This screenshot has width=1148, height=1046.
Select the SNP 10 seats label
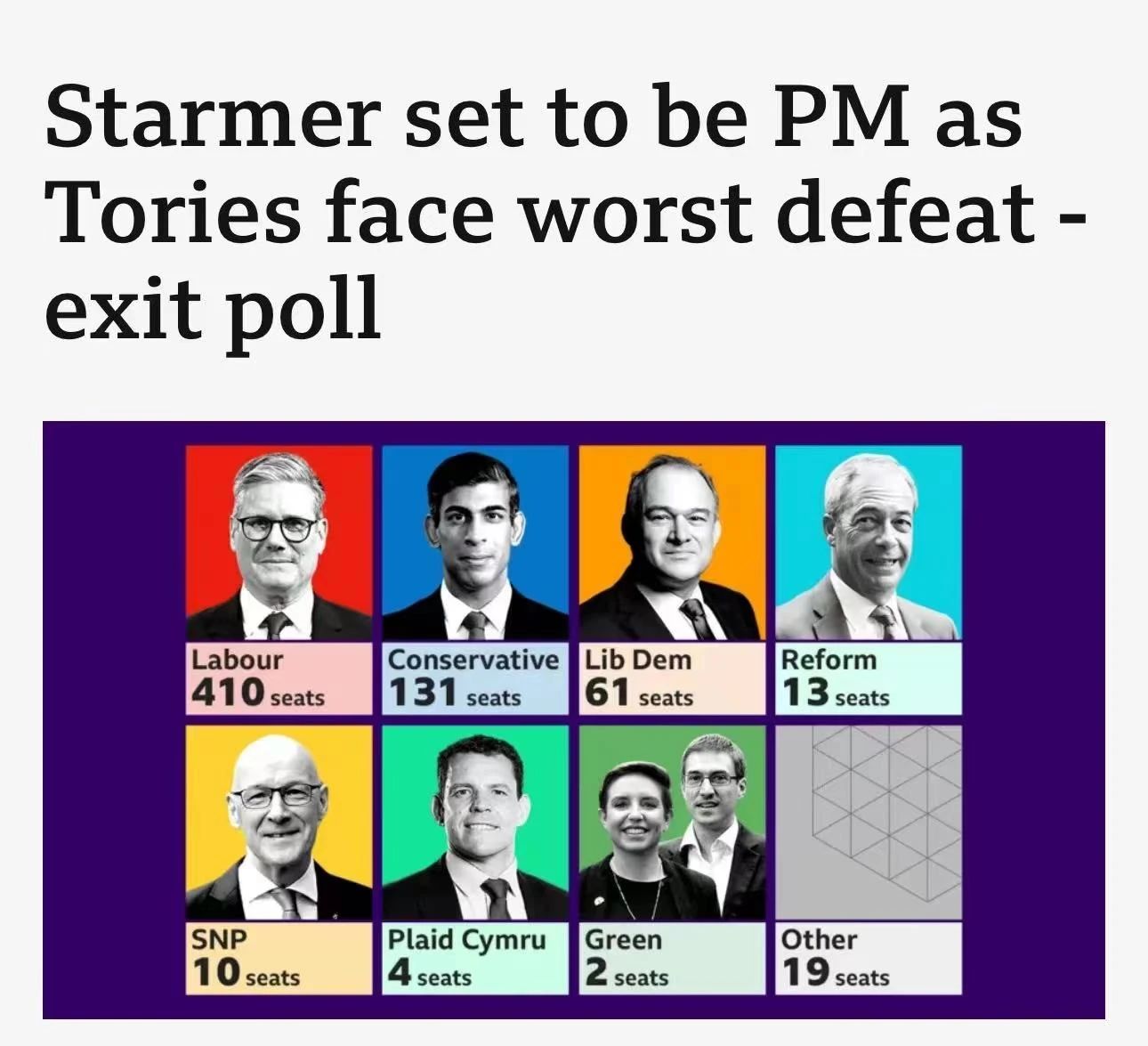click(x=279, y=958)
